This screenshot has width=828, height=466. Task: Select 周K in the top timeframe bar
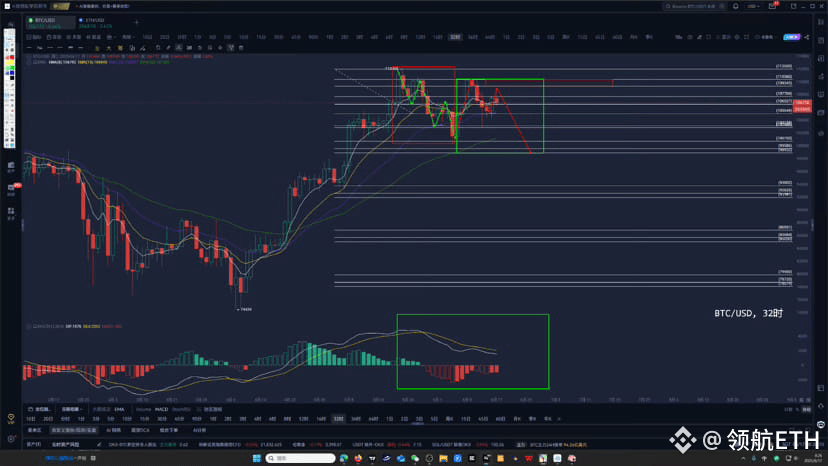point(566,37)
